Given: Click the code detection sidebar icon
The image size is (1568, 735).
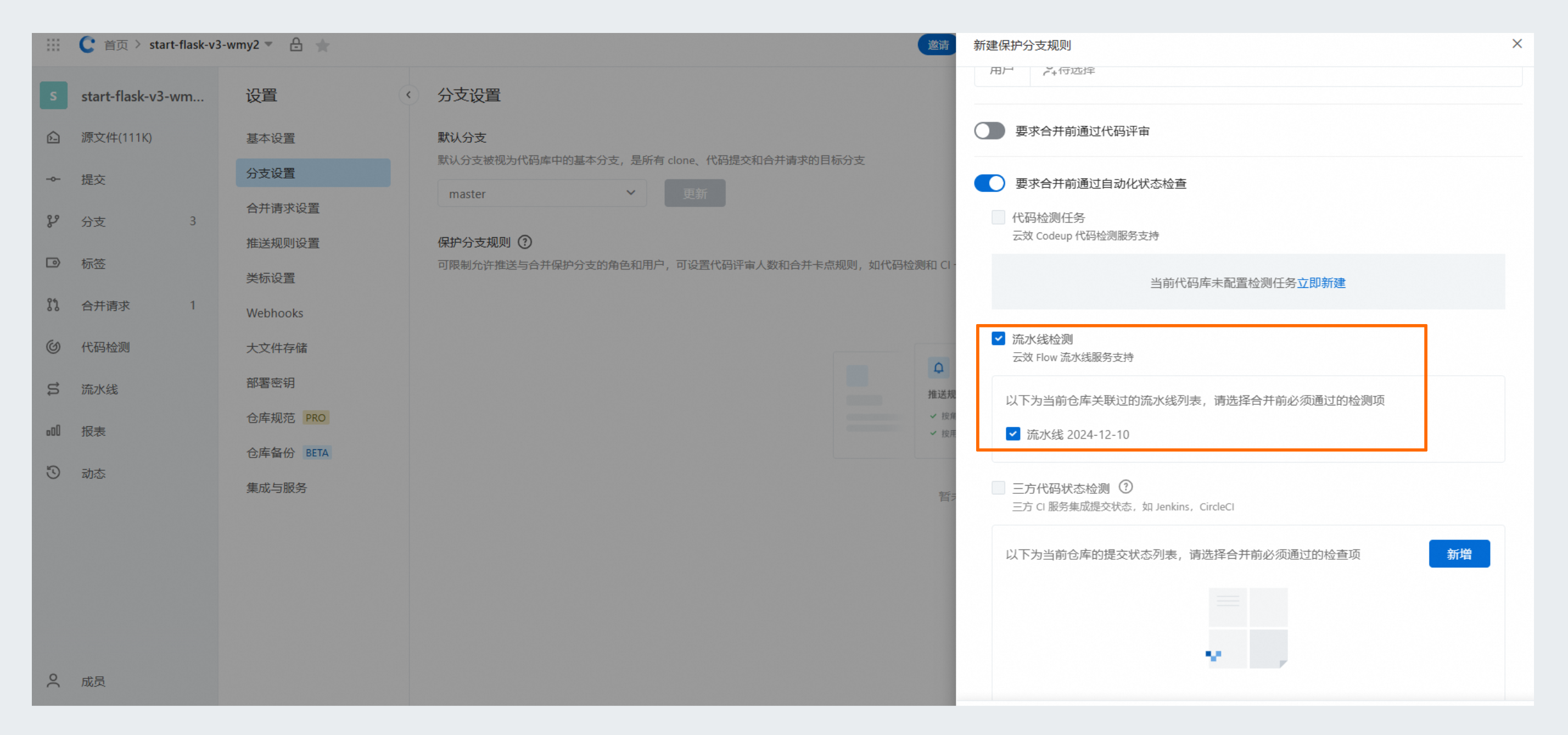Looking at the screenshot, I should 54,347.
